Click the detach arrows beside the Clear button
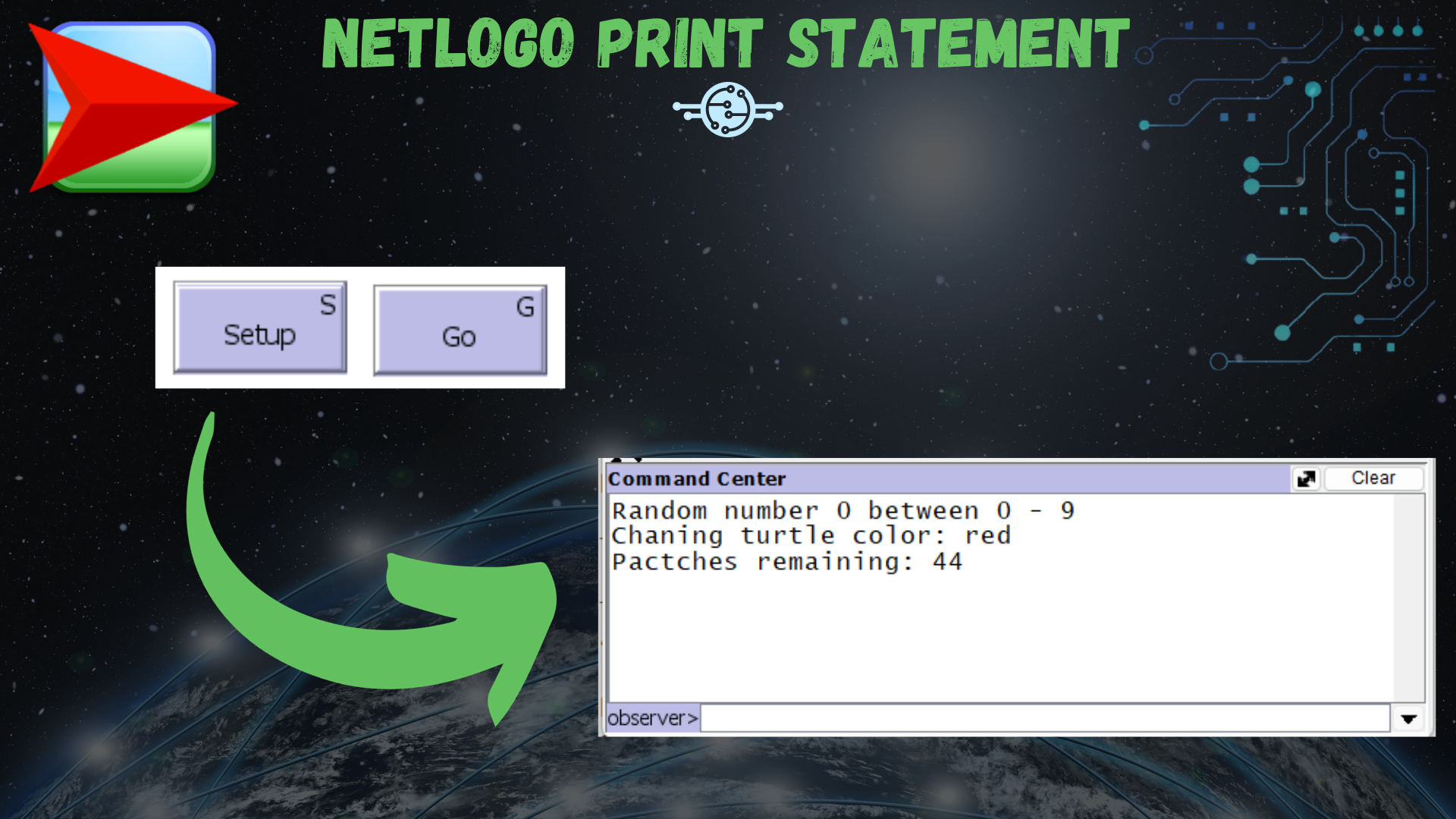This screenshot has height=819, width=1456. (1305, 478)
